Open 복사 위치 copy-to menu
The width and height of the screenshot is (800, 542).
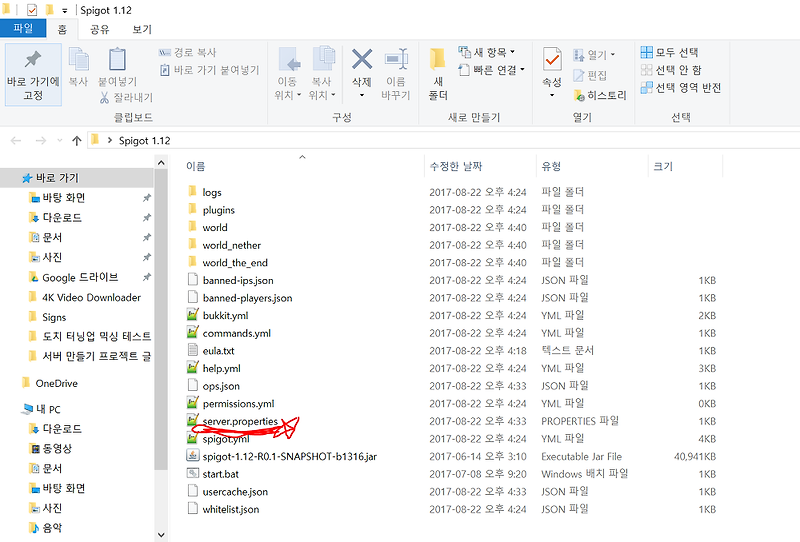tap(322, 73)
